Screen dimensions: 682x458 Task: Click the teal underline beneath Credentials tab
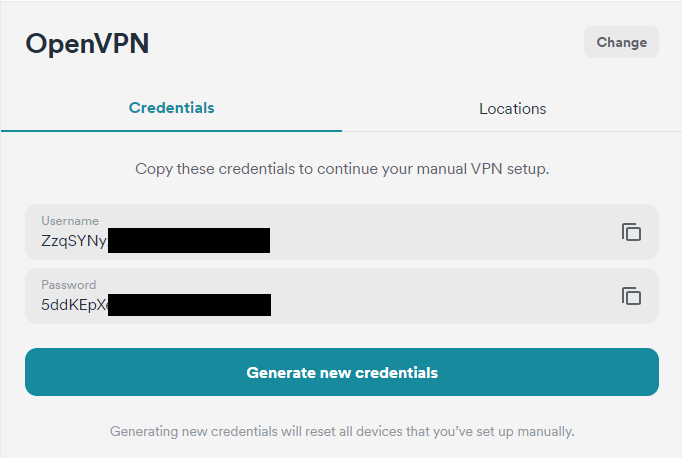(x=171, y=130)
